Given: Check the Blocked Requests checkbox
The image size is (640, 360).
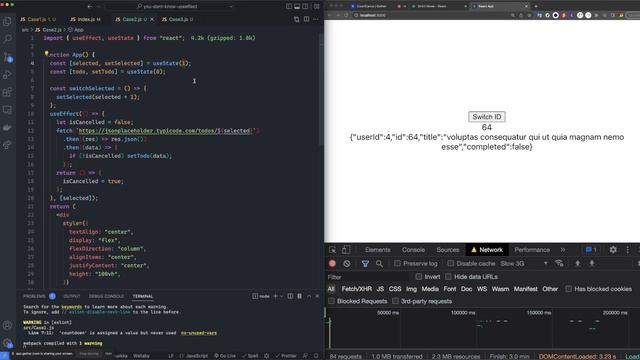Looking at the screenshot, I should point(331,301).
